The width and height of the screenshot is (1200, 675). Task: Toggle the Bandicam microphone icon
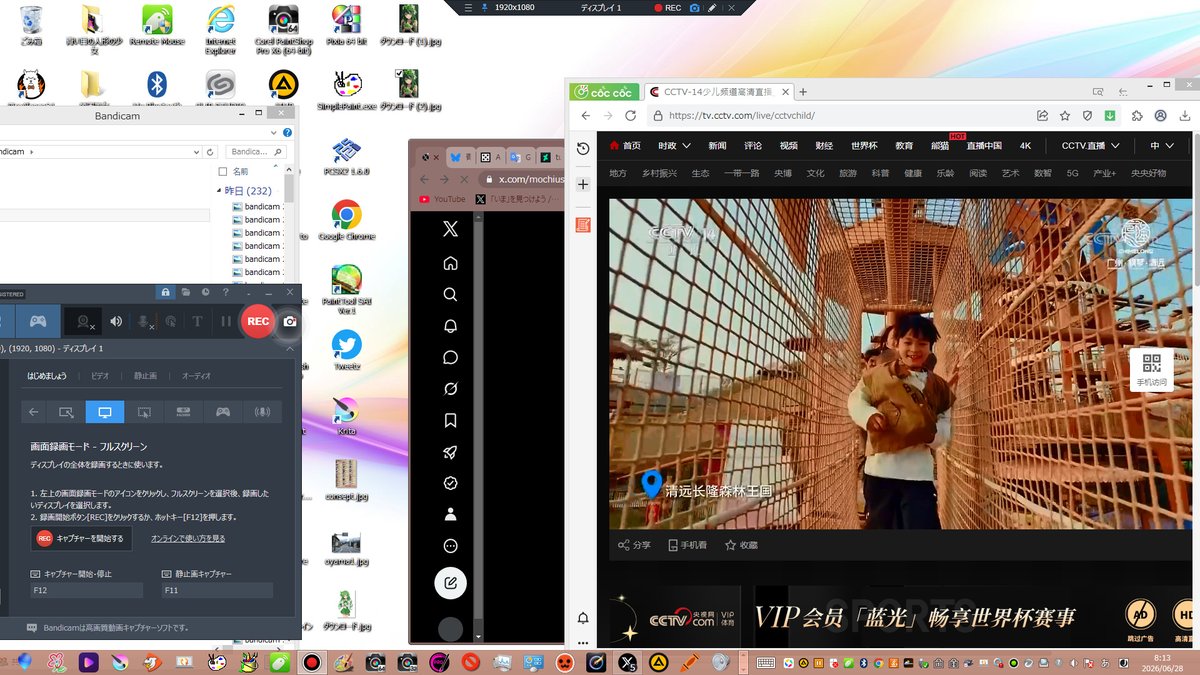[144, 321]
